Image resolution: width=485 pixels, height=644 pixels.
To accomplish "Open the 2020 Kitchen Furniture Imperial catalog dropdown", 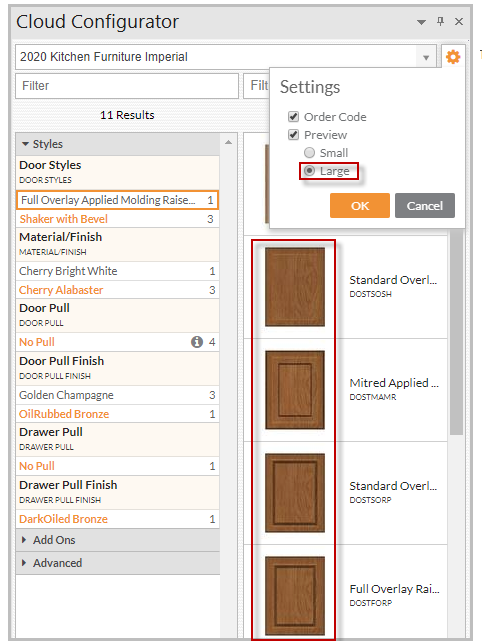I will 426,58.
